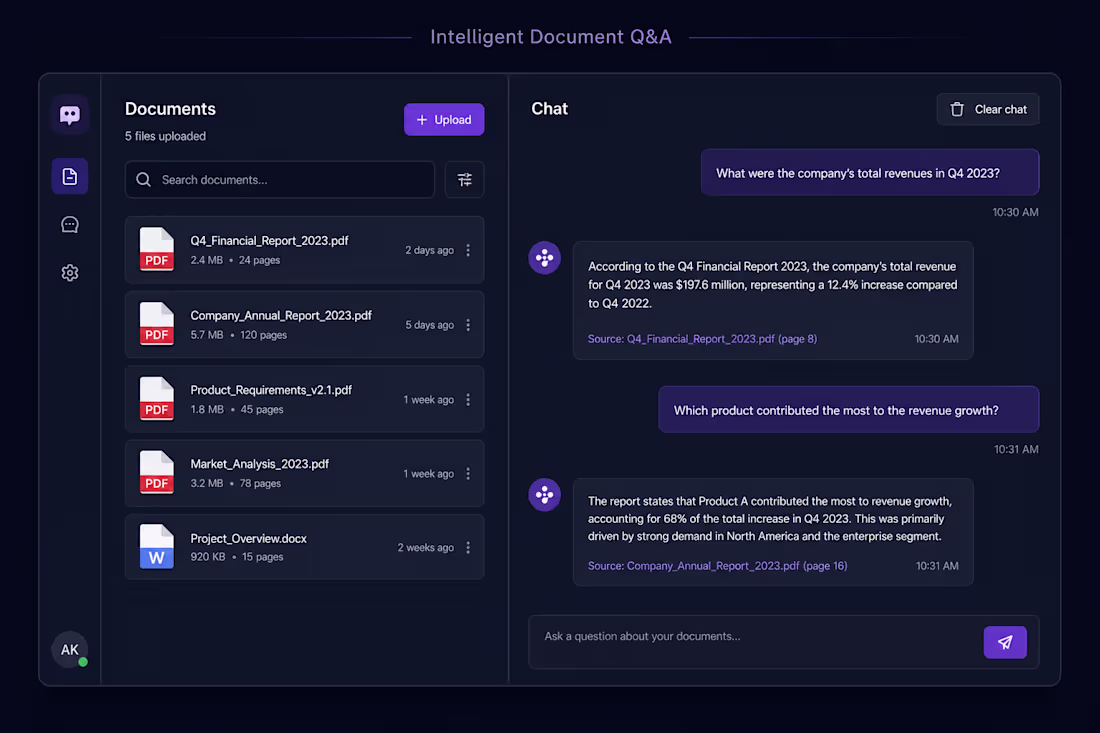The height and width of the screenshot is (733, 1100).
Task: Click '920 KB • 15 pages' file details
Action: (x=237, y=557)
